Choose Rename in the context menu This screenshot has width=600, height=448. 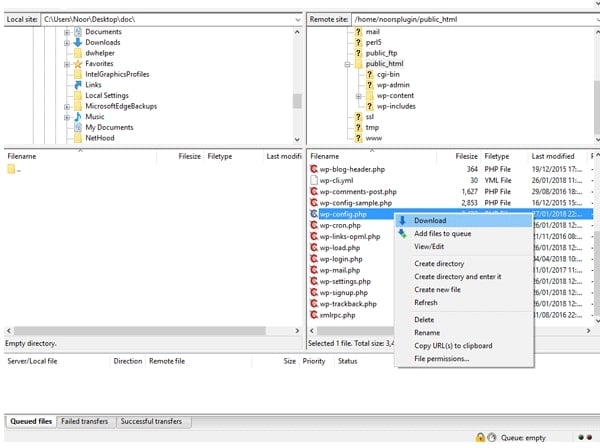(464, 332)
